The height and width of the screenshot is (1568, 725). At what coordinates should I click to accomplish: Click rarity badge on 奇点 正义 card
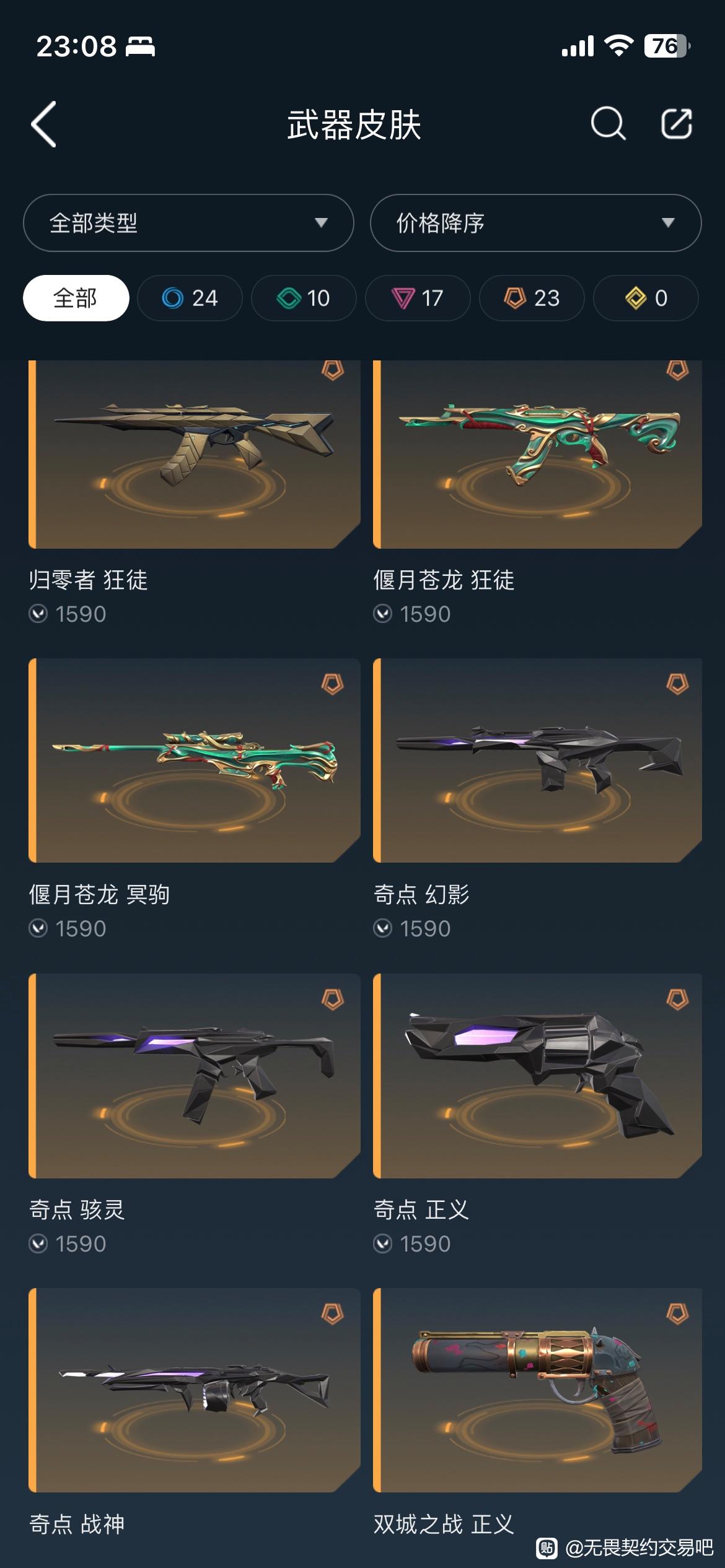[677, 1000]
